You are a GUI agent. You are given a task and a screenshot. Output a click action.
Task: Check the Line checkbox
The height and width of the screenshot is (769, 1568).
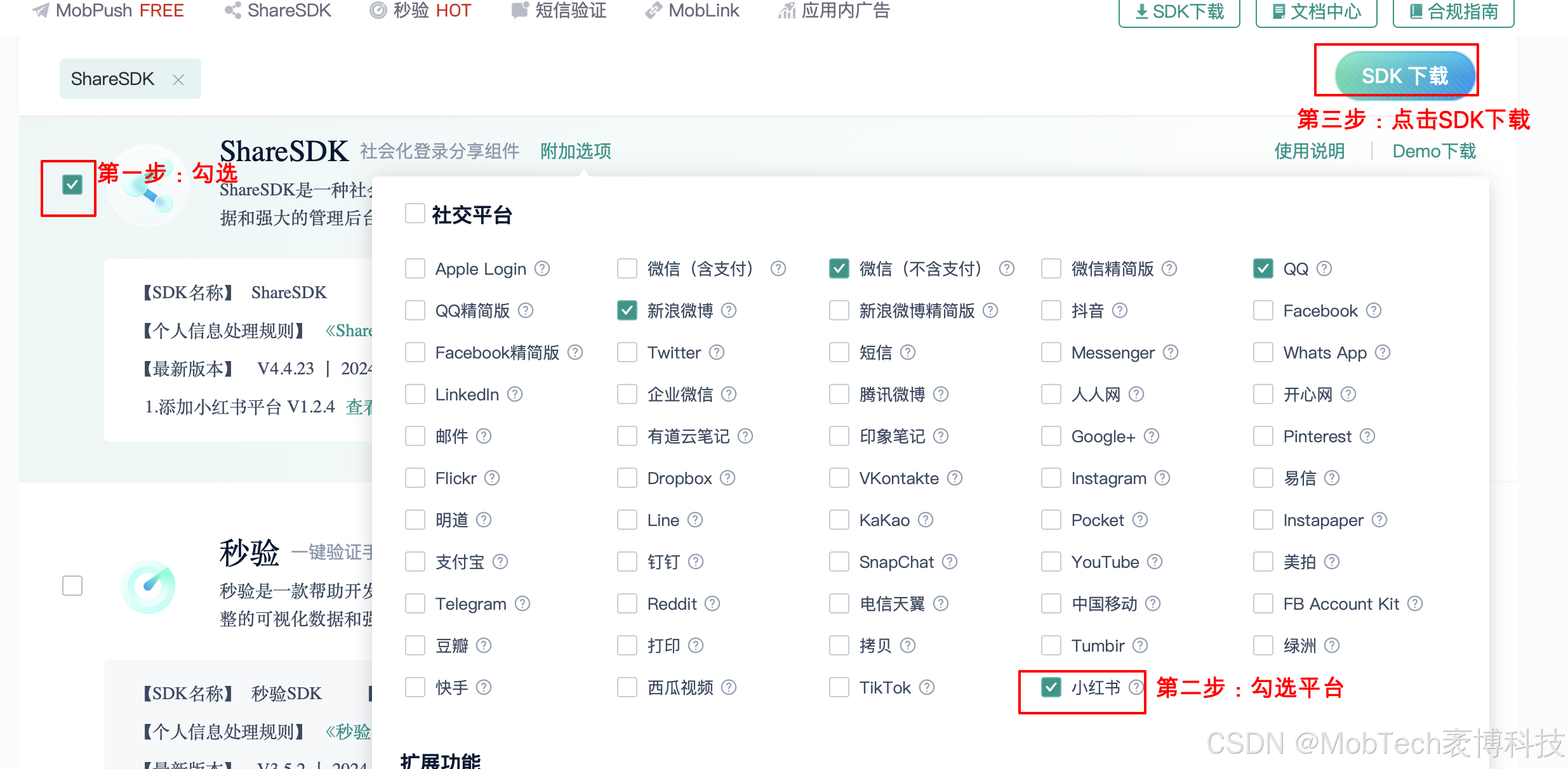pos(627,520)
